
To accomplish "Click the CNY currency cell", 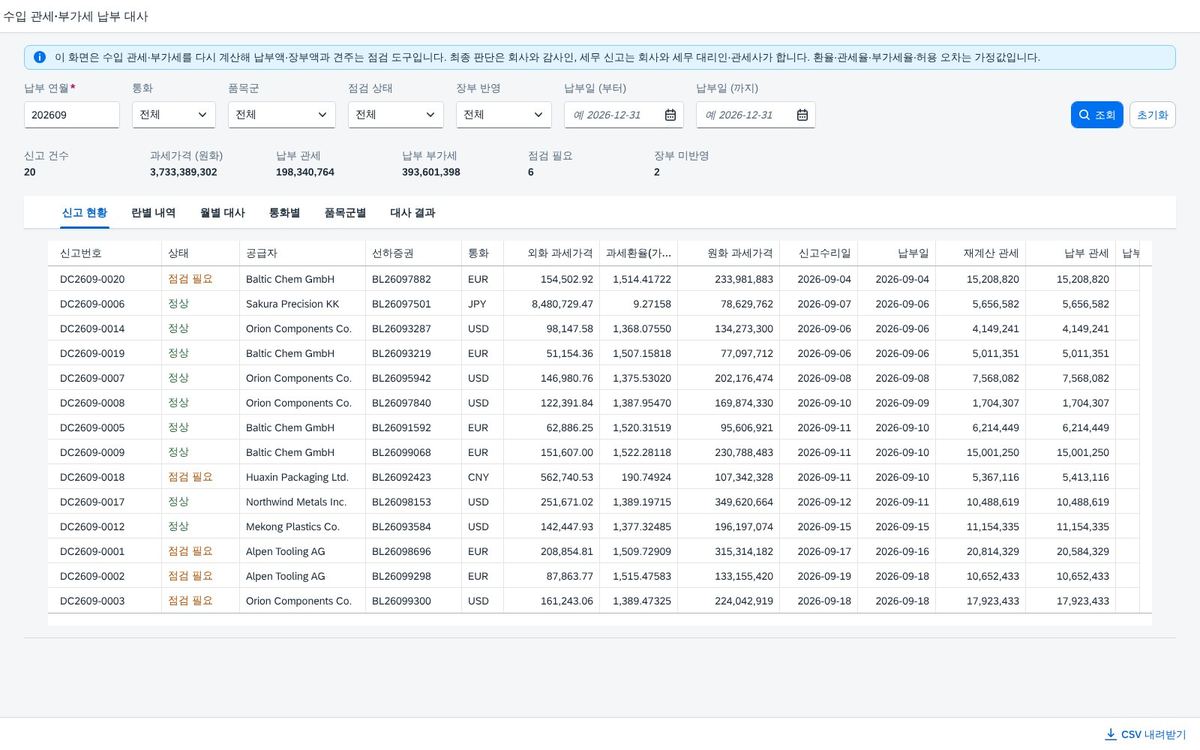I will [479, 477].
